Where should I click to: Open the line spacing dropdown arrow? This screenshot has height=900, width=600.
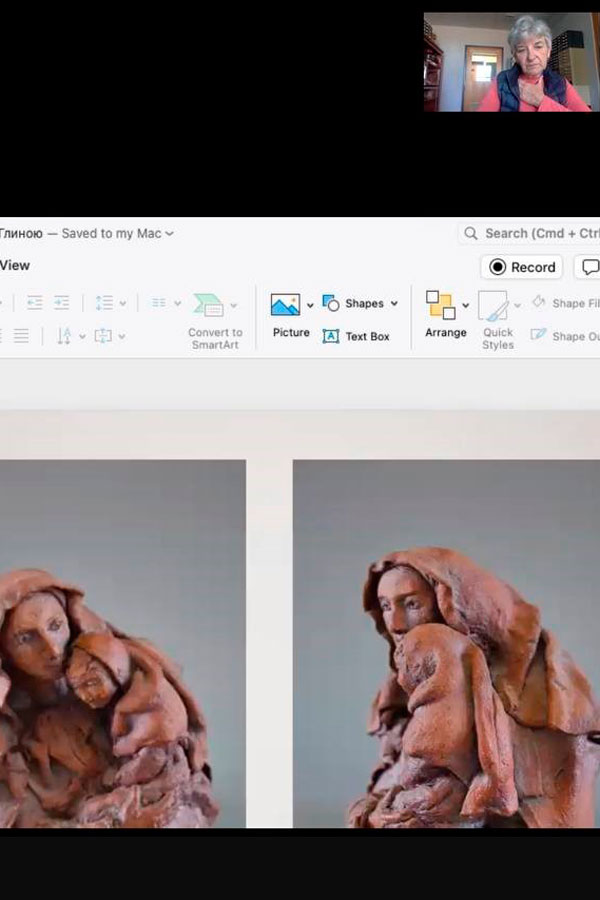[122, 304]
